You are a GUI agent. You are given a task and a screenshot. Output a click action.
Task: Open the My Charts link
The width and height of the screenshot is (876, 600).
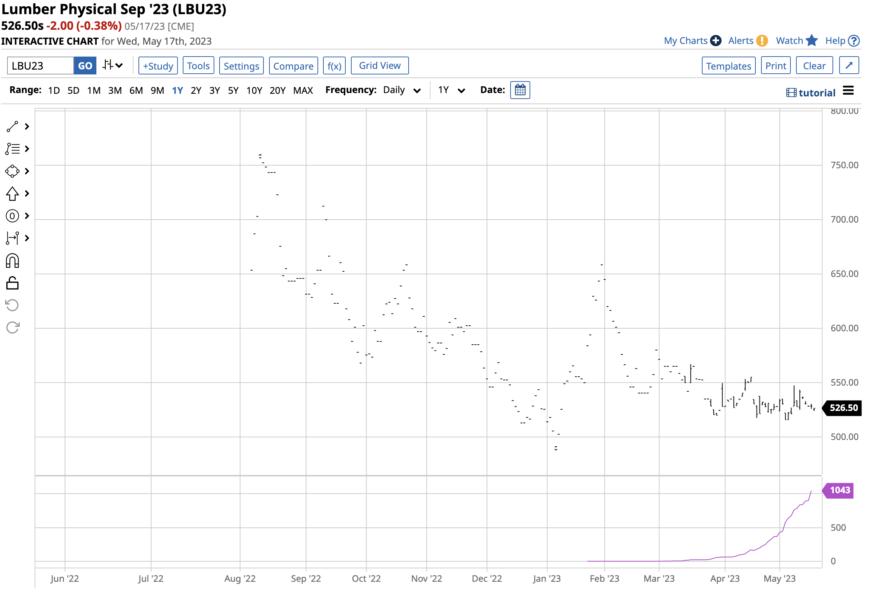685,41
